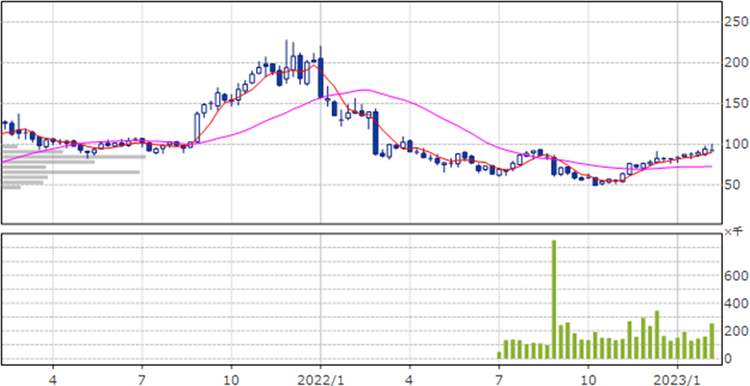Click the 0 volume axis label
This screenshot has height=386, width=750.
pyautogui.click(x=729, y=359)
